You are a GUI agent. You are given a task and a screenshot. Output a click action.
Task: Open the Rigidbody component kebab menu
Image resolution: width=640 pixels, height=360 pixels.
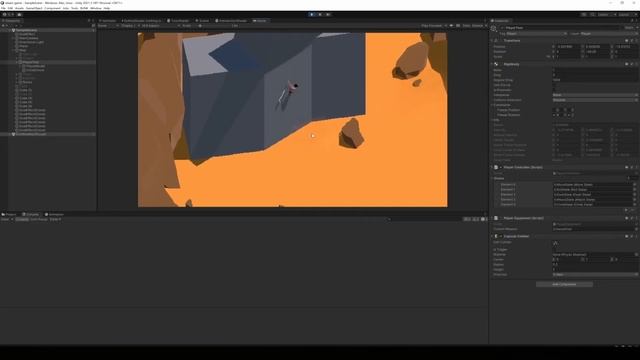coord(636,64)
